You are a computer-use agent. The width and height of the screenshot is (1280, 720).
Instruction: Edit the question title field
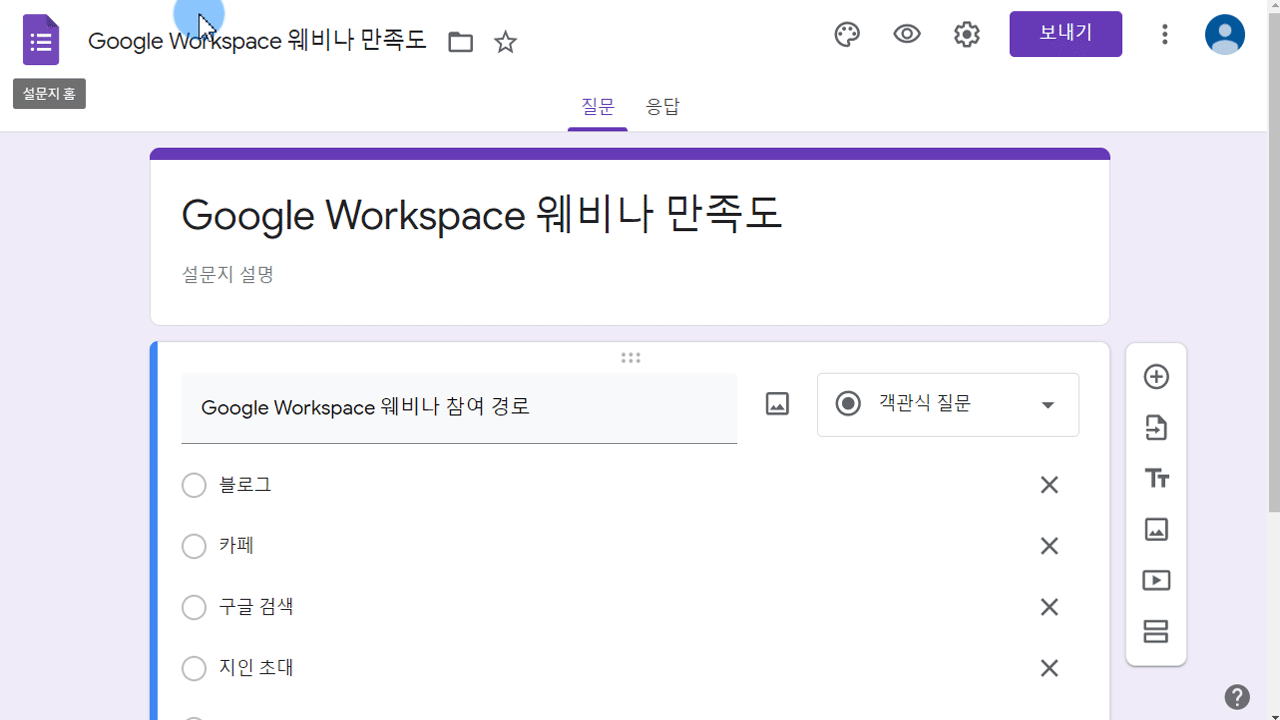pos(459,408)
